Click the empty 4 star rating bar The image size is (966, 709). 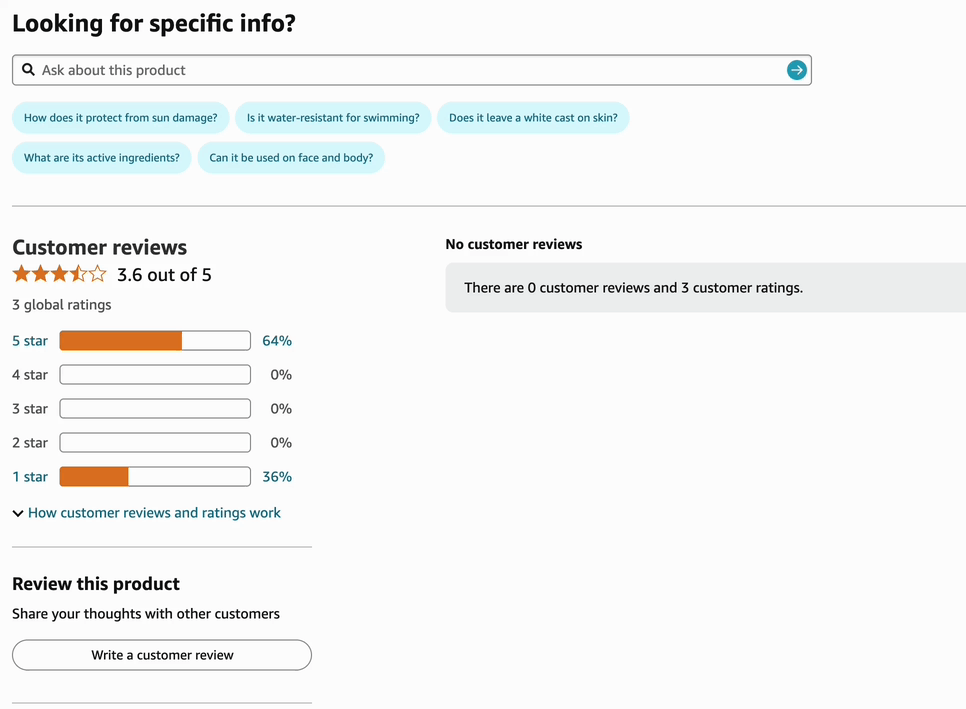click(155, 375)
